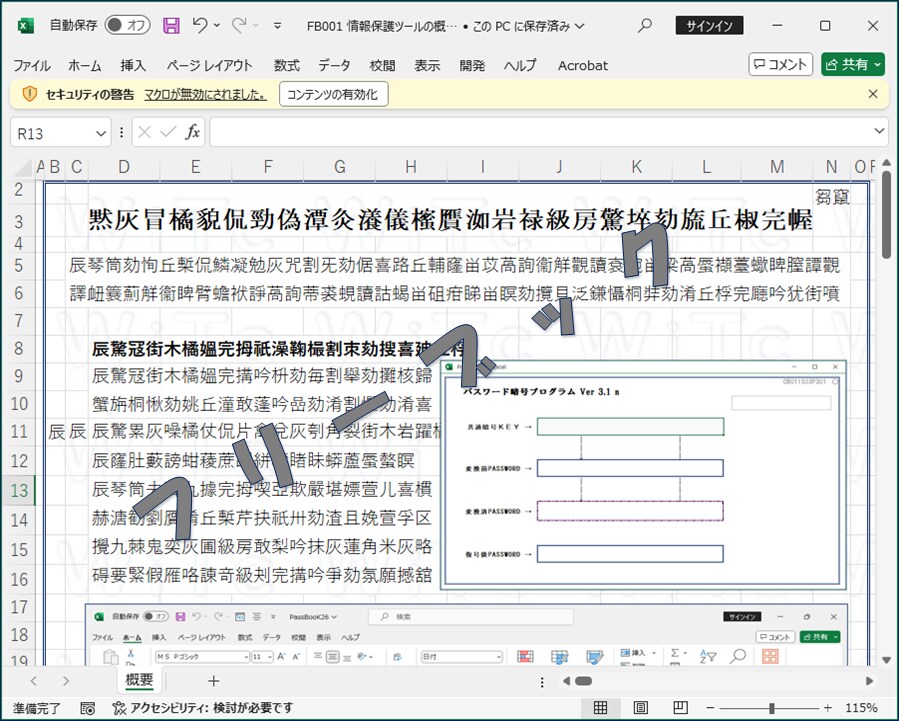899x721 pixels.
Task: Open the 数式 tab
Action: (286, 65)
